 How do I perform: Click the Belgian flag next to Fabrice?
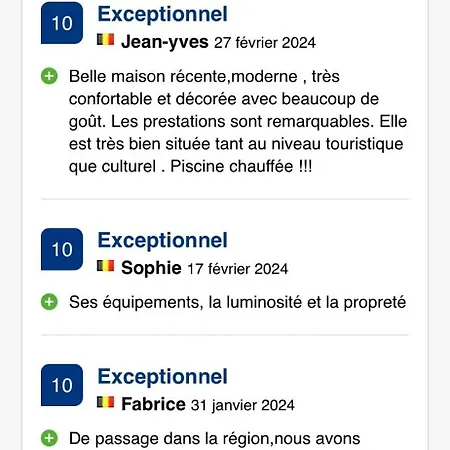click(x=106, y=402)
